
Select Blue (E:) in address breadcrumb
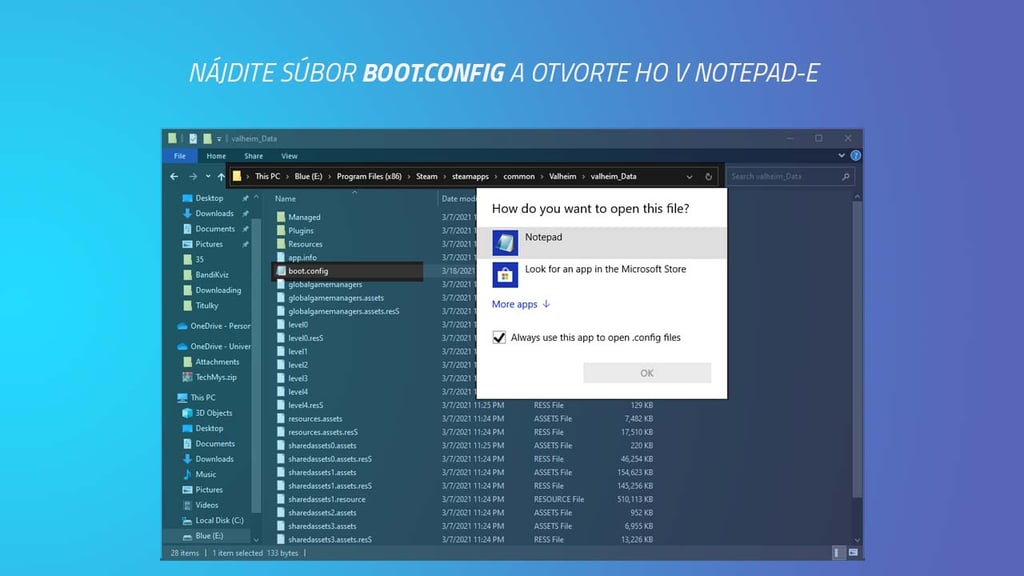tap(308, 176)
